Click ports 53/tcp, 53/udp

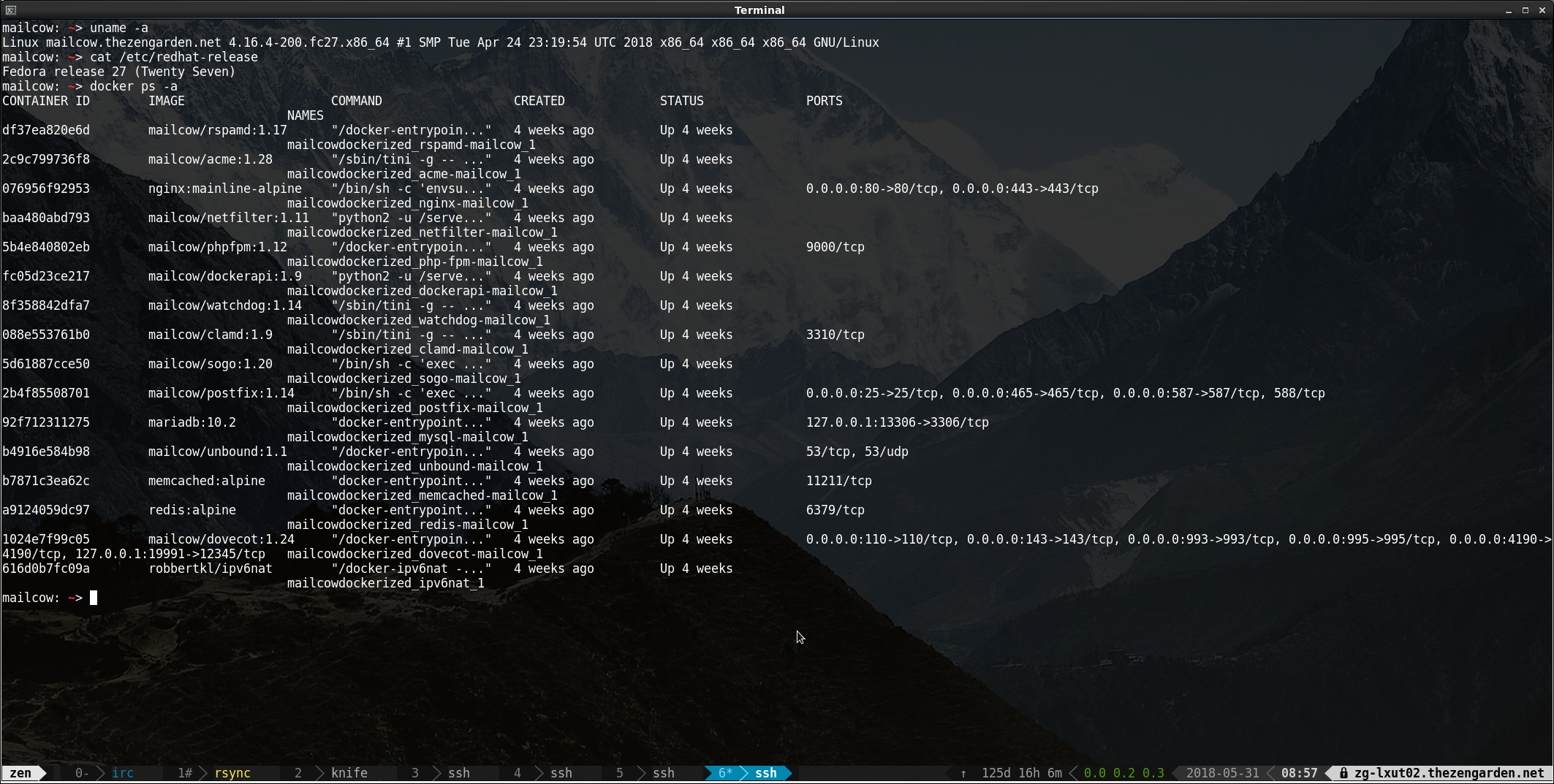point(857,452)
